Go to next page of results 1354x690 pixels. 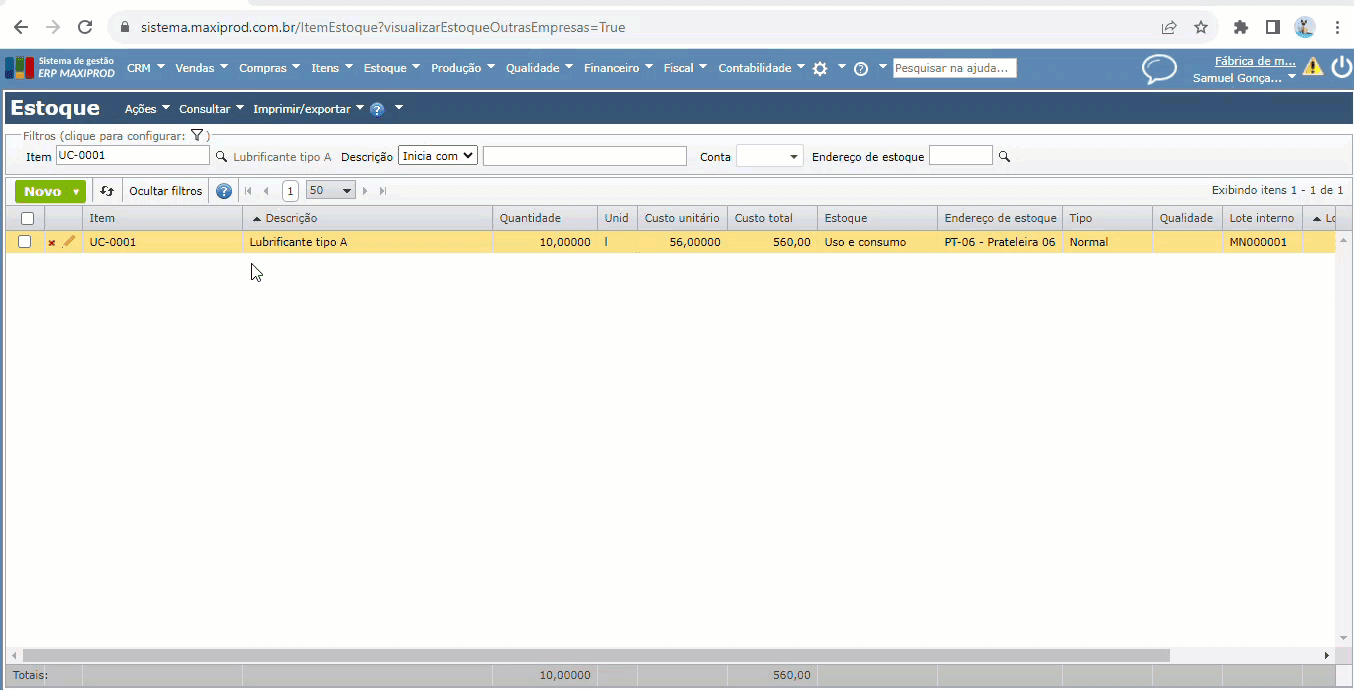click(365, 191)
